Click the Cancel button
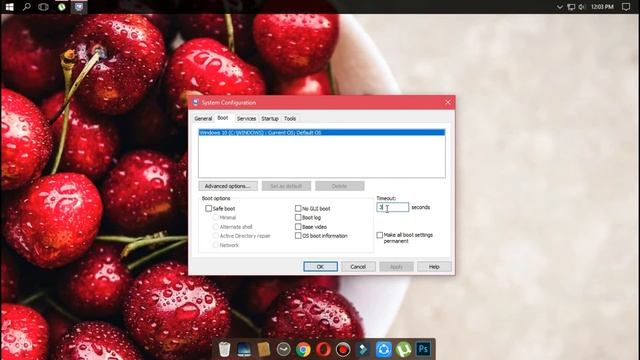The image size is (640, 360). tap(358, 267)
